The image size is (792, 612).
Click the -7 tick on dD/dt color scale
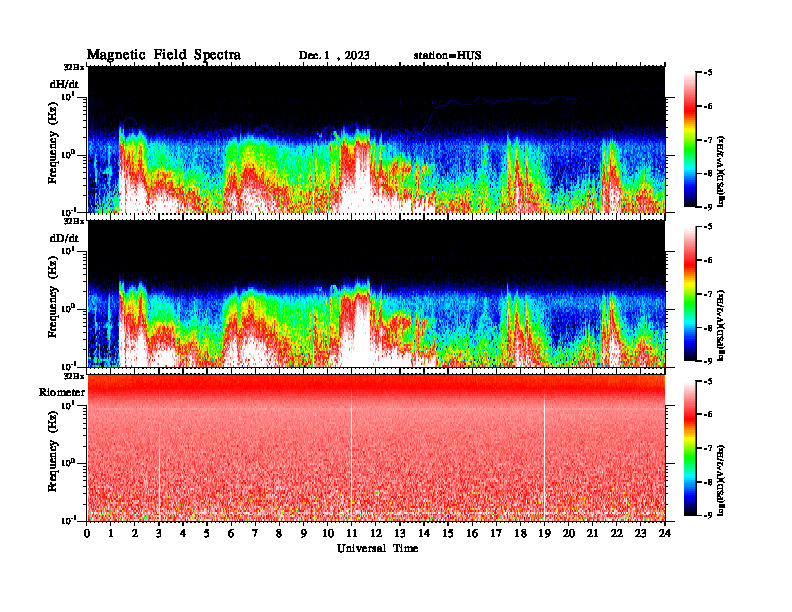point(709,294)
